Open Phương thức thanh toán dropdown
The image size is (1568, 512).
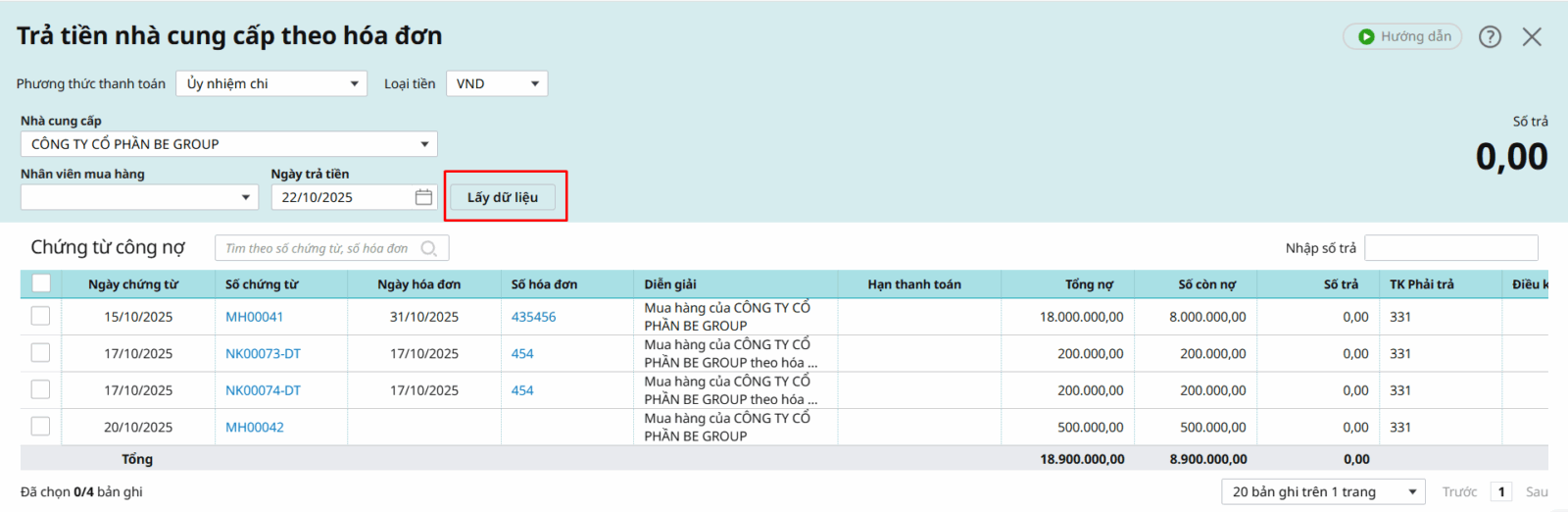pyautogui.click(x=271, y=84)
